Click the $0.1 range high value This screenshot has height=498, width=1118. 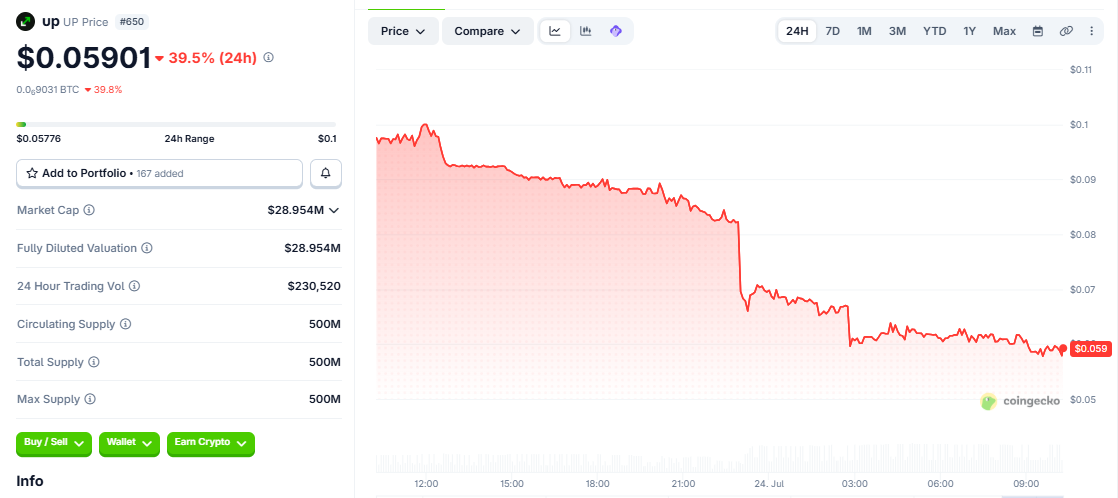(x=327, y=139)
